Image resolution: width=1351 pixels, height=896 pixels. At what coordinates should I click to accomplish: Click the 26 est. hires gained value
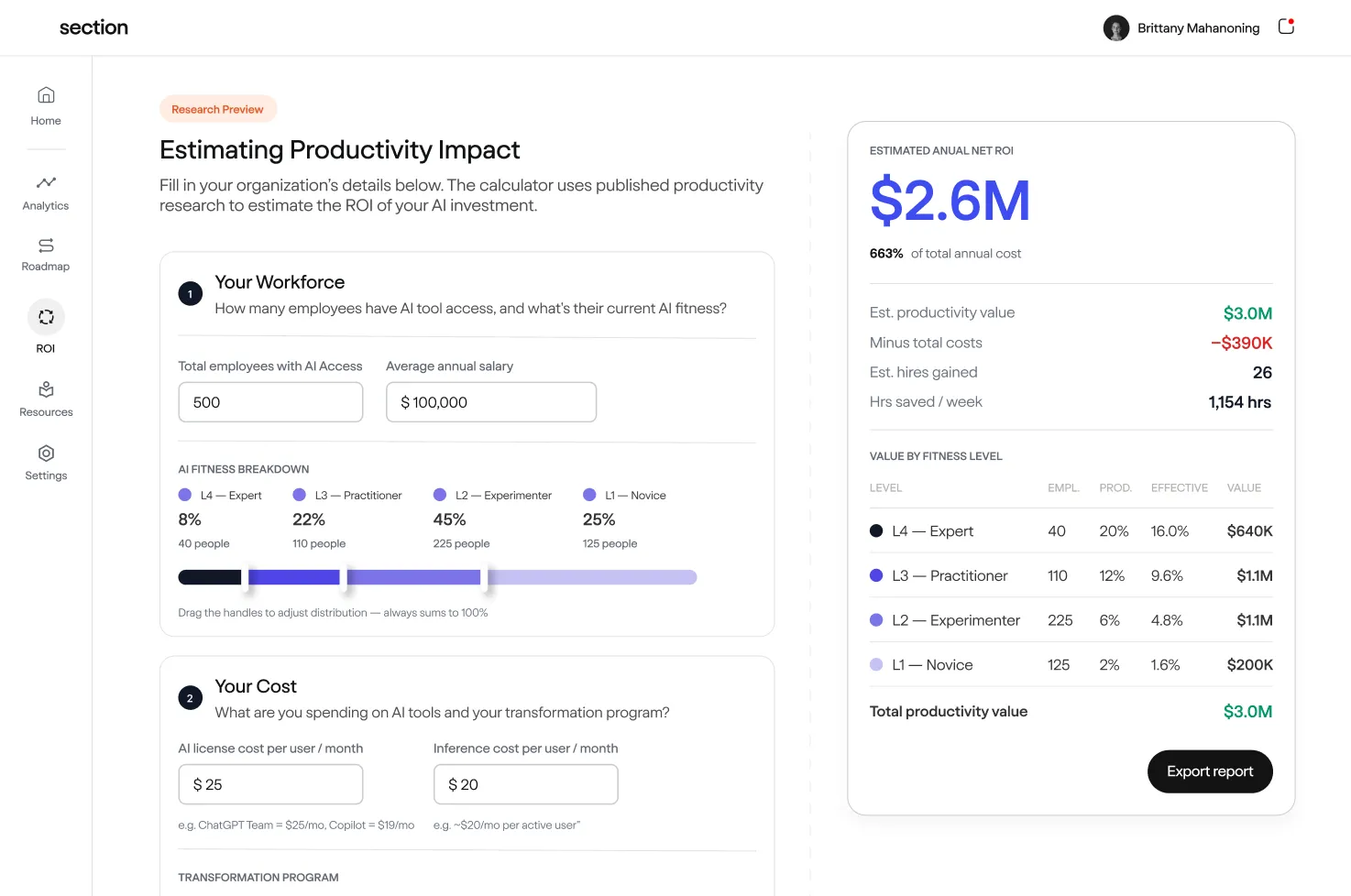1262,373
